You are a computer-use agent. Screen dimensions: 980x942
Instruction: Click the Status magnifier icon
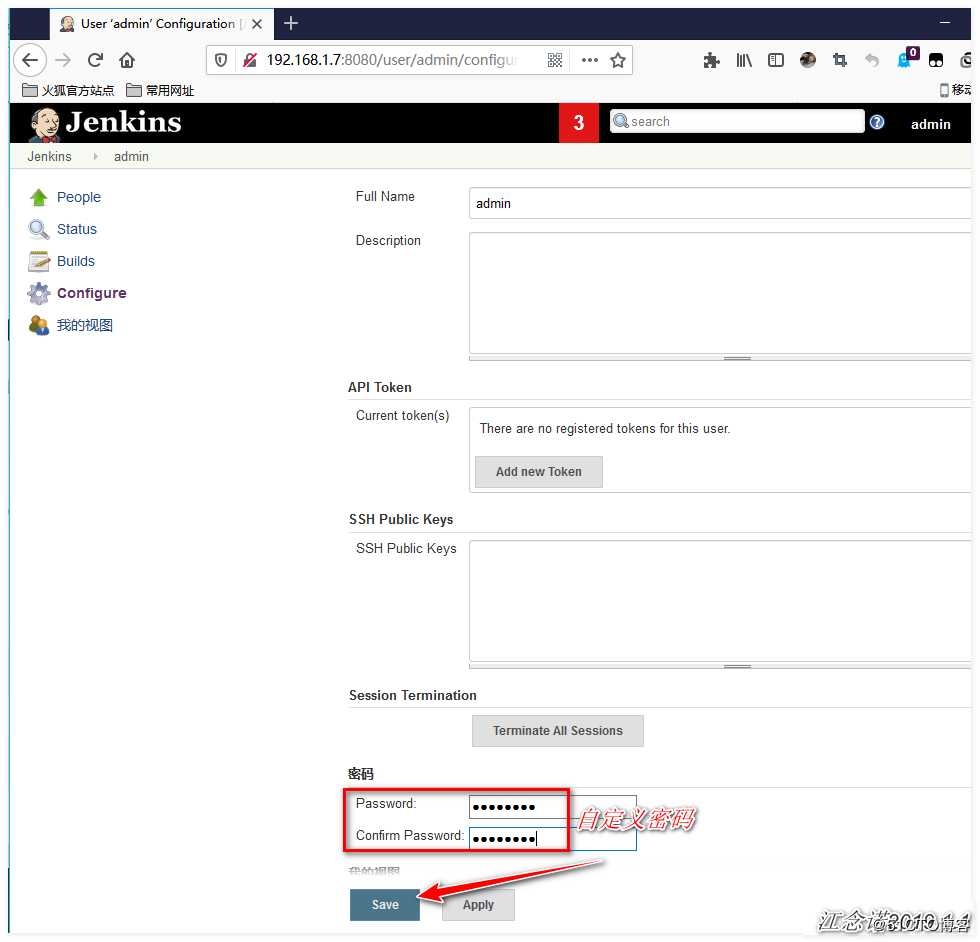[39, 229]
